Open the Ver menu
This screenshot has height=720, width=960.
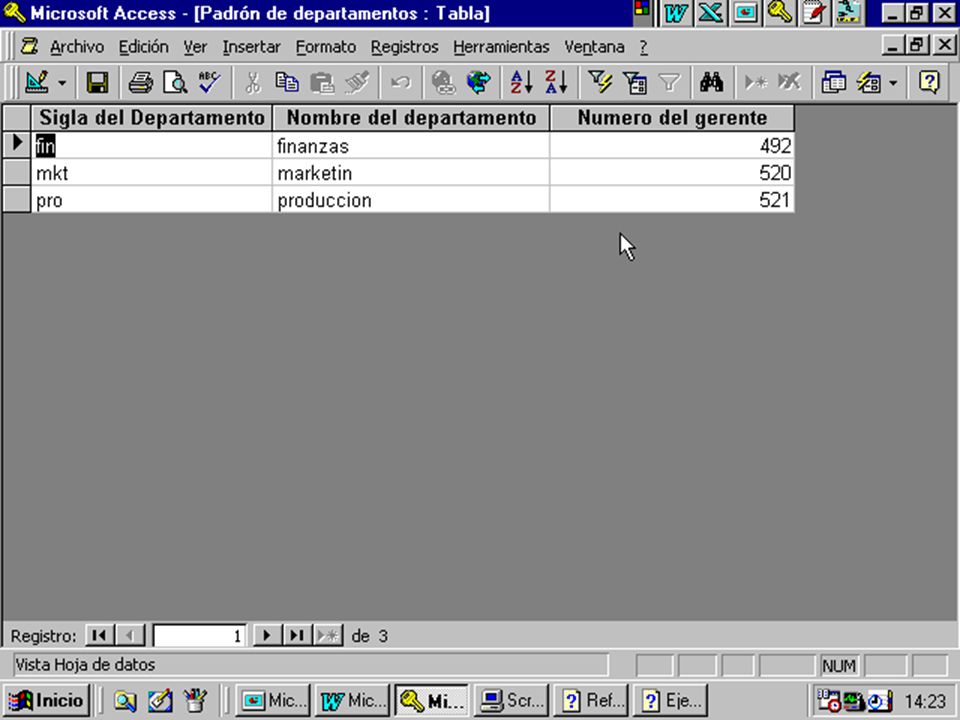(195, 47)
